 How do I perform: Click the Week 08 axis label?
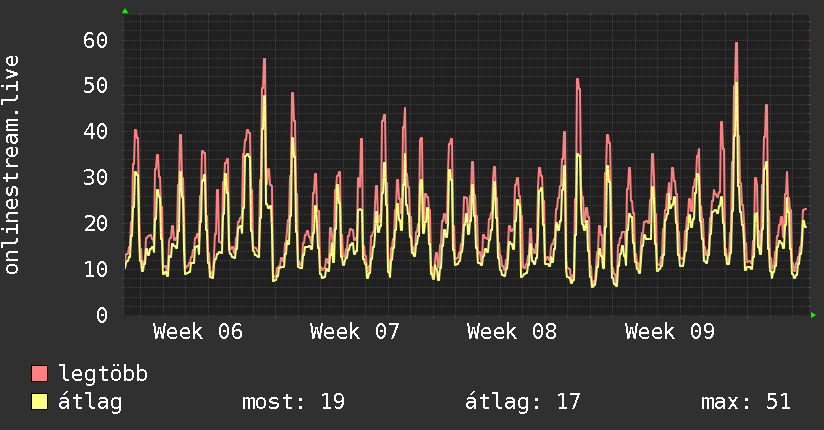tap(512, 332)
